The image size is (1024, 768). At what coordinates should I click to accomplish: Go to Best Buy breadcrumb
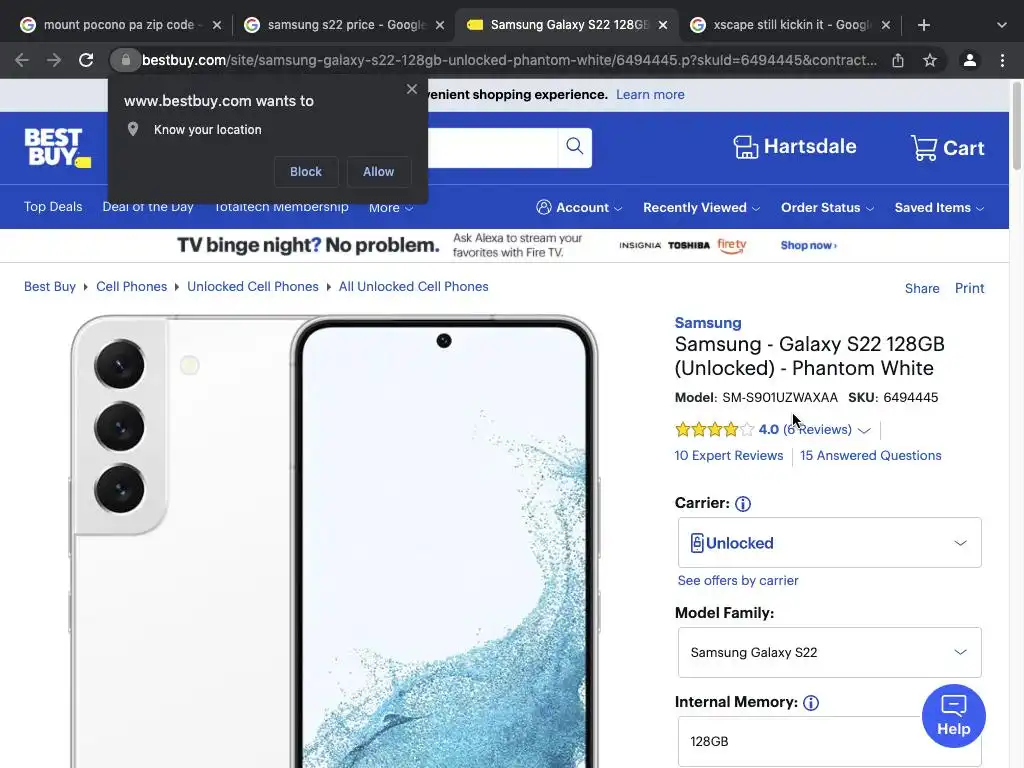pos(50,287)
